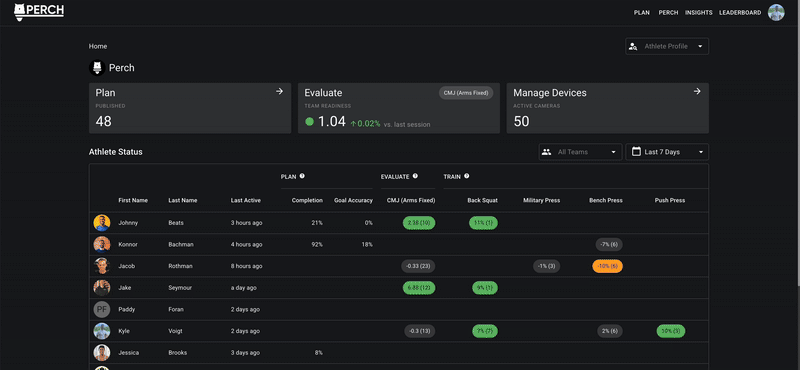Sort by Completion column header
800x370 pixels.
(307, 201)
